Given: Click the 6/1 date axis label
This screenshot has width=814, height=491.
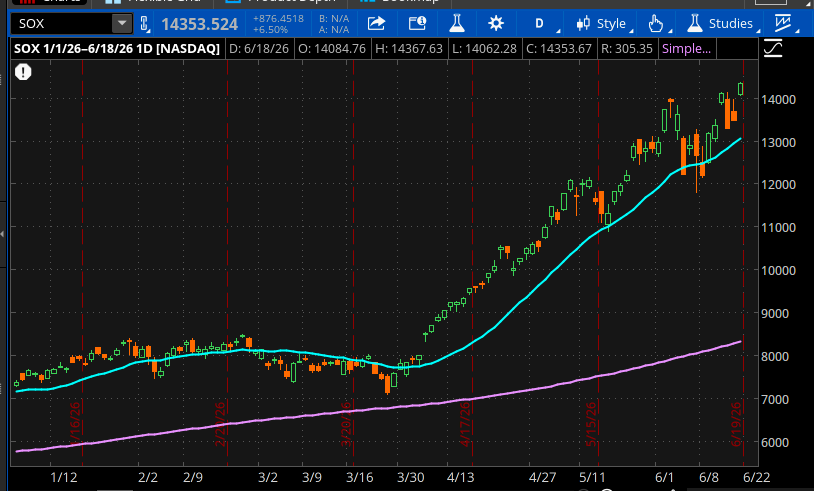Looking at the screenshot, I should point(664,478).
